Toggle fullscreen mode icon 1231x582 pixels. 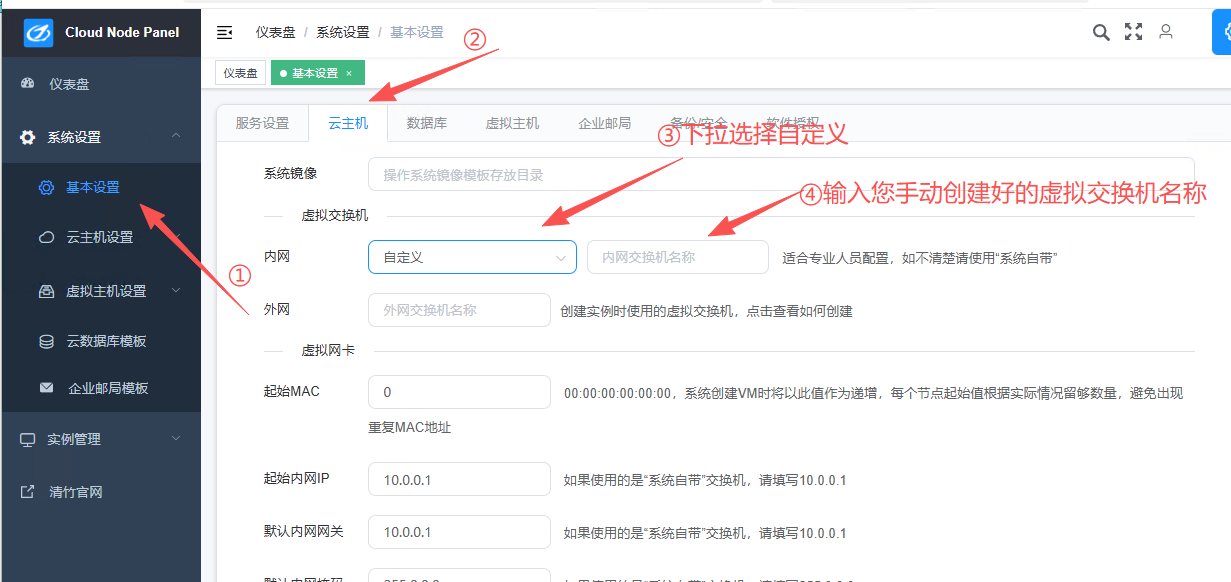(x=1133, y=32)
